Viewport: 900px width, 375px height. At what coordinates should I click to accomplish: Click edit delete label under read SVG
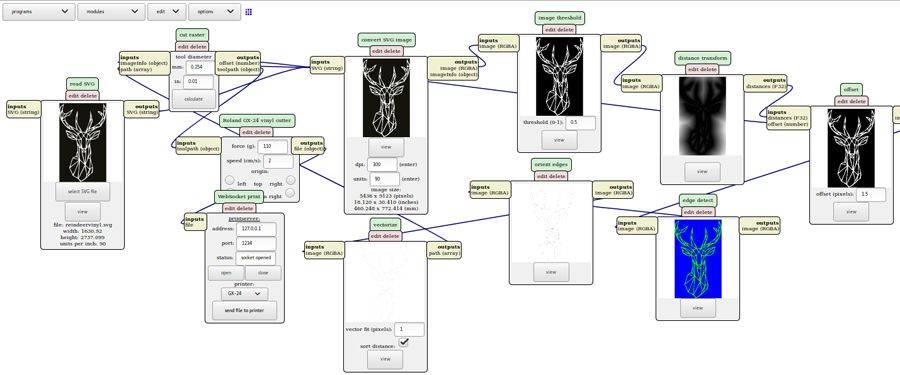click(83, 96)
